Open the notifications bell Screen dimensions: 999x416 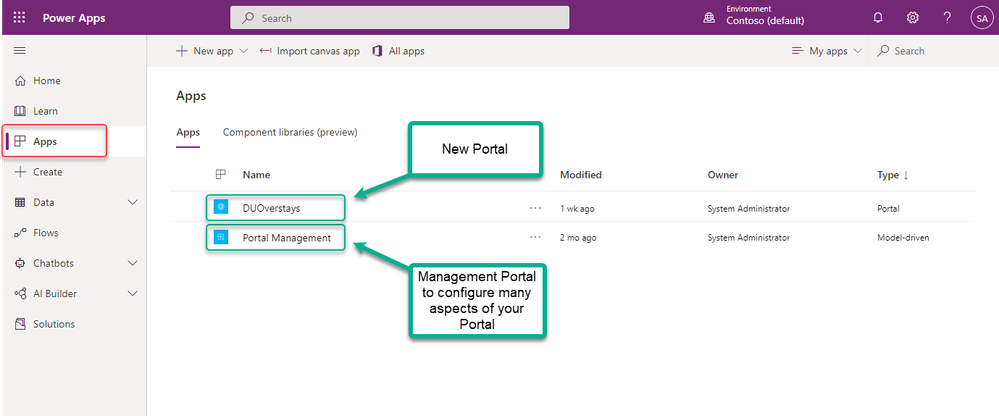[878, 18]
